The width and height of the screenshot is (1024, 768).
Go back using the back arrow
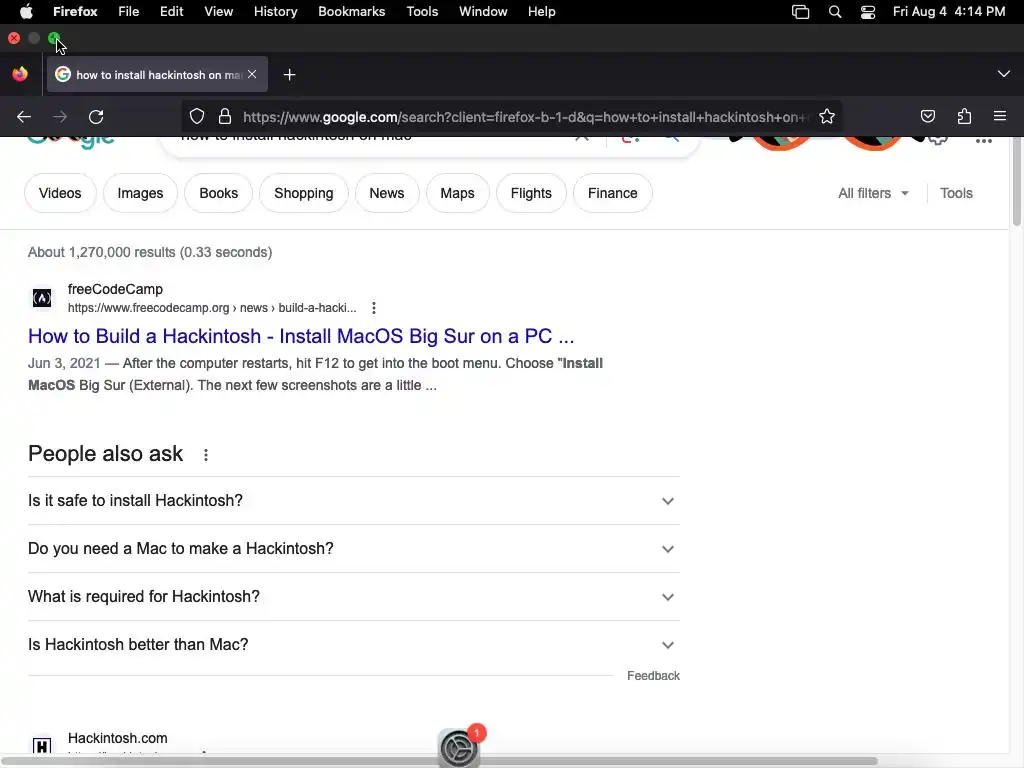point(24,117)
